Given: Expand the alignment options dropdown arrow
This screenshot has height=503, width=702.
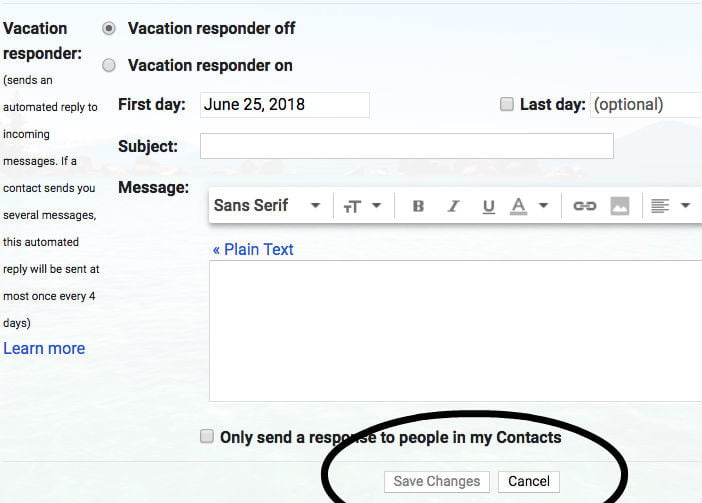Looking at the screenshot, I should tap(685, 205).
